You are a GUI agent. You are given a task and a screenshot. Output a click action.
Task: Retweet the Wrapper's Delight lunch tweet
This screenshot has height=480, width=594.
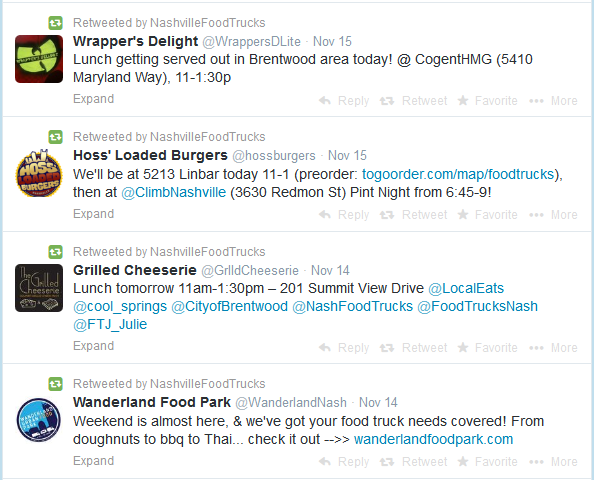tap(414, 101)
